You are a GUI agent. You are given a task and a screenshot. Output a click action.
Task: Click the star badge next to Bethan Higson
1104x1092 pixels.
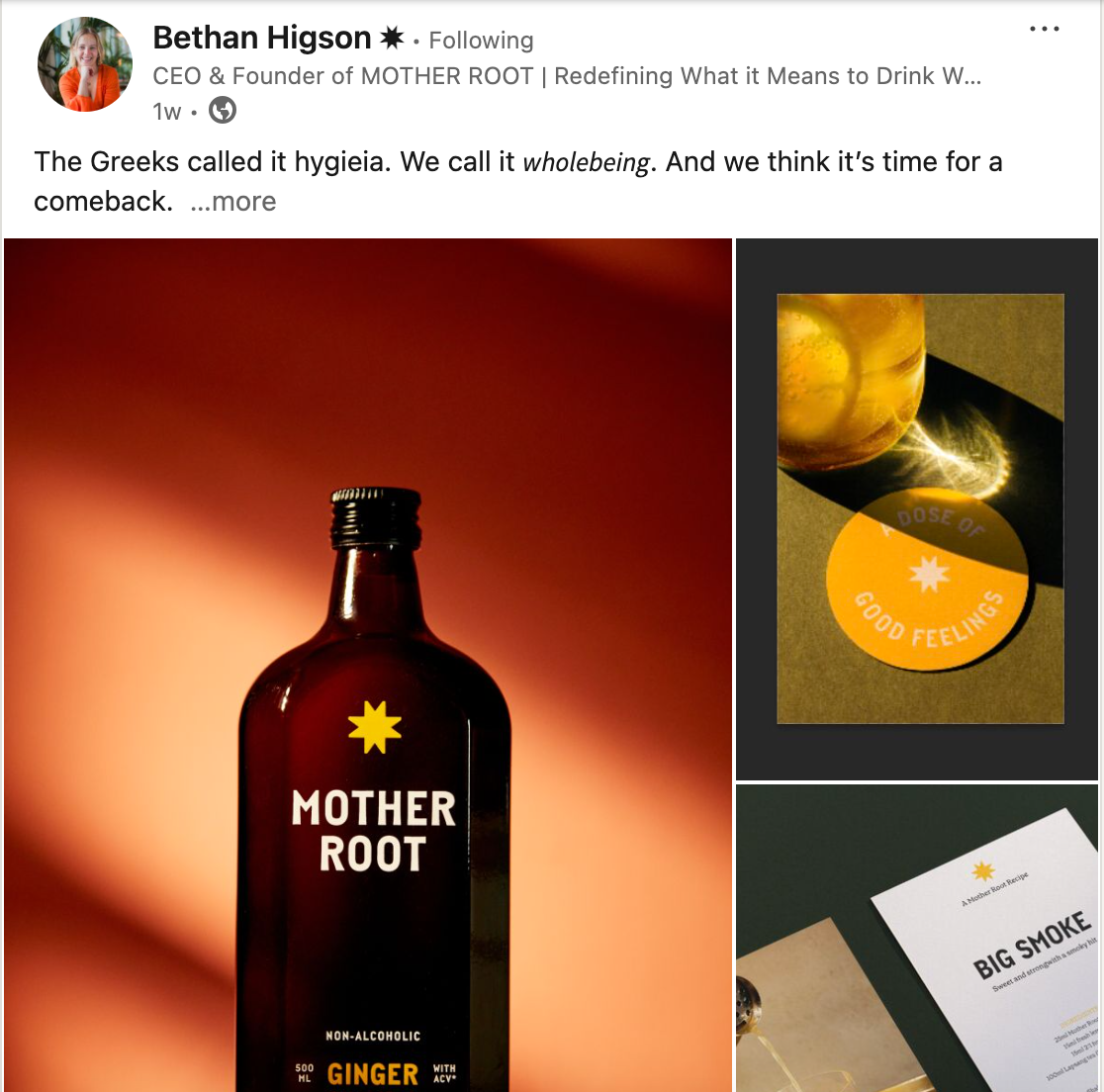(x=392, y=38)
